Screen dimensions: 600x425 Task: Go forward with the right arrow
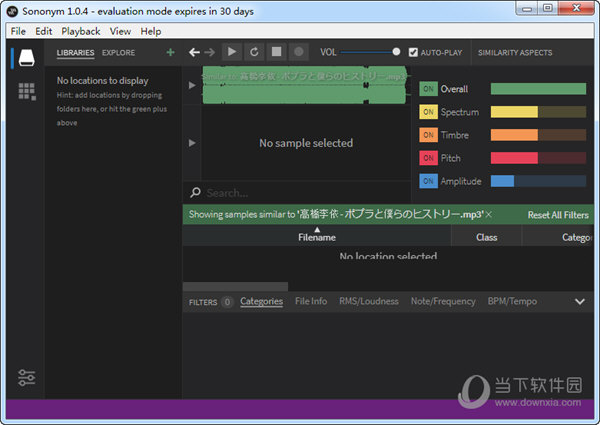pyautogui.click(x=210, y=52)
